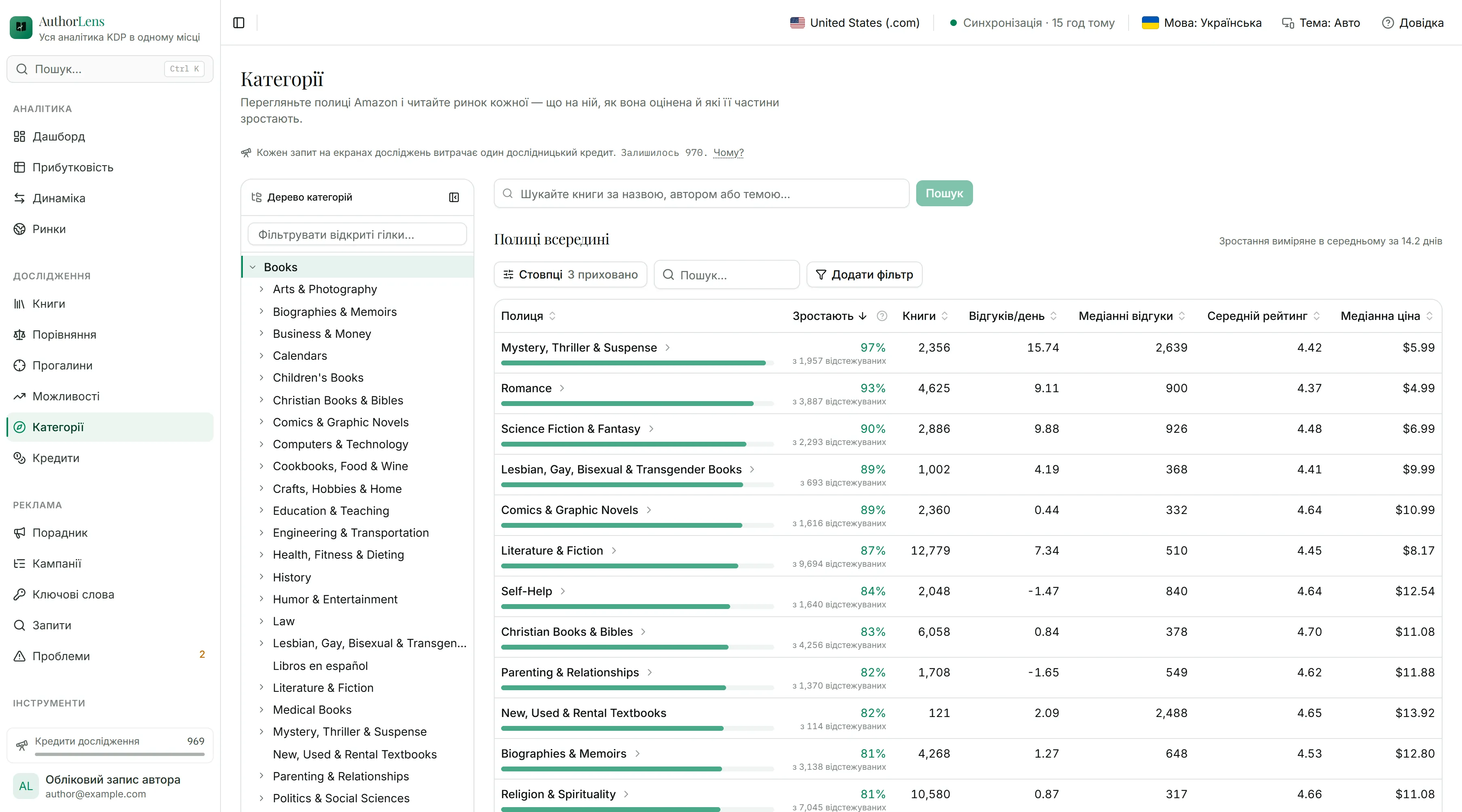Click the Кредити дослідження progress bar
This screenshot has height=812, width=1462.
pos(120,755)
